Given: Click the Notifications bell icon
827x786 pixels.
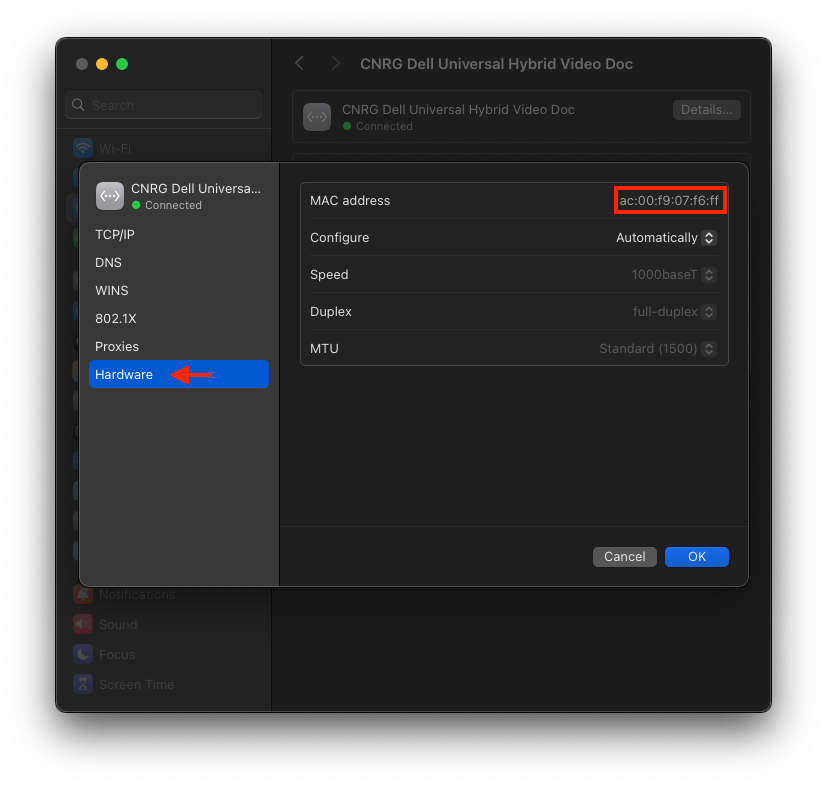Looking at the screenshot, I should (83, 594).
